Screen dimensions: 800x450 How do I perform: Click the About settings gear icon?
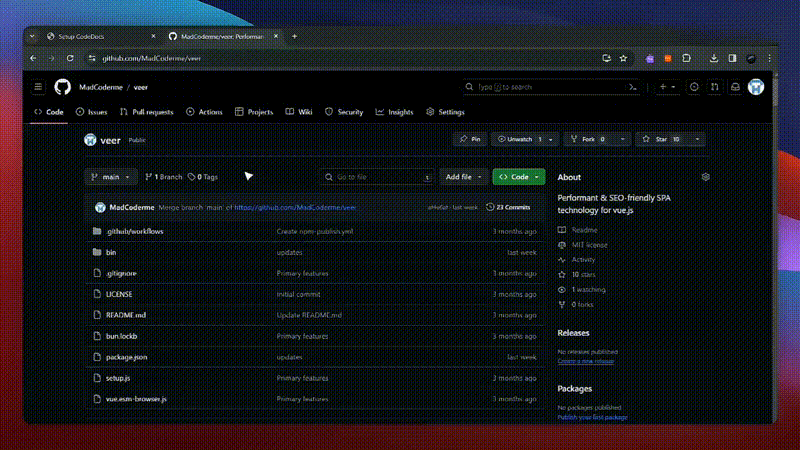click(706, 177)
